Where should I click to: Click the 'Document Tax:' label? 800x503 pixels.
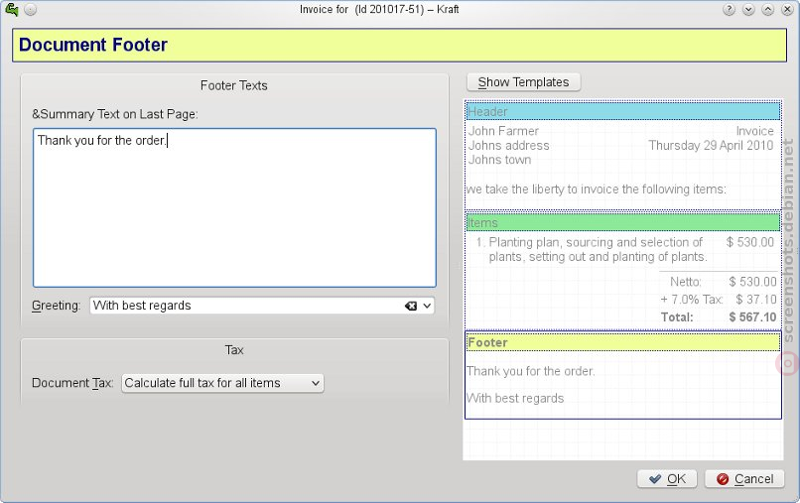coord(72,383)
